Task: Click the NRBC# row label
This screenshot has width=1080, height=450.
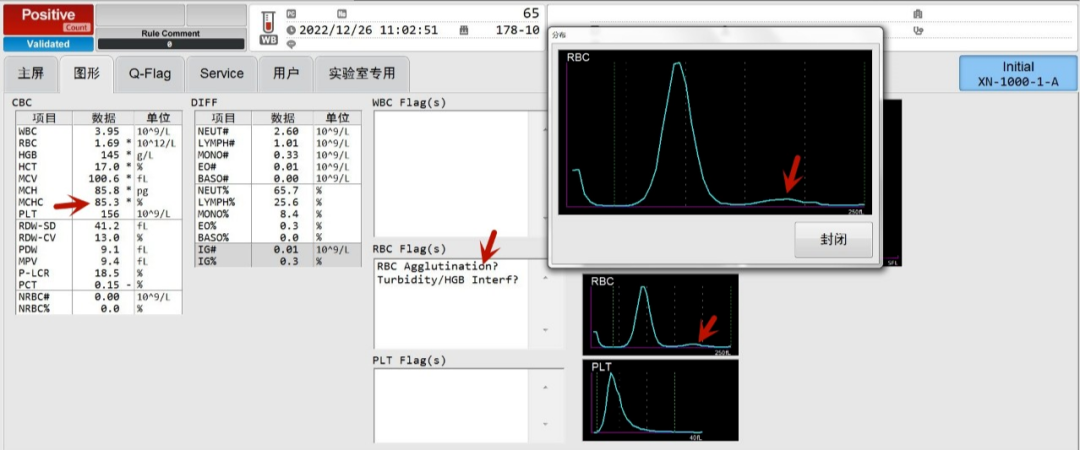Action: coord(32,297)
